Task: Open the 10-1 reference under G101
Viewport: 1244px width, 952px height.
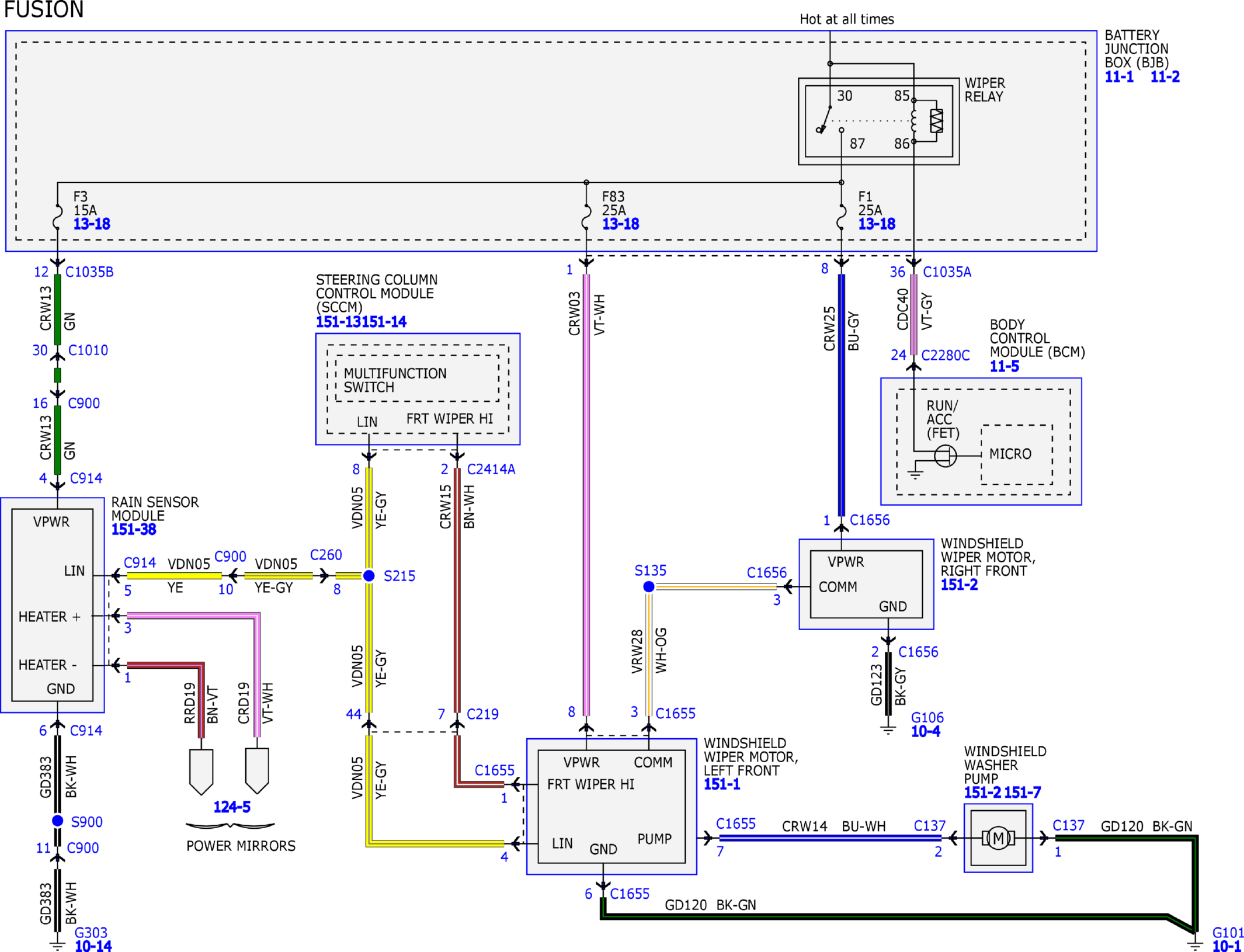Action: pos(1226,946)
